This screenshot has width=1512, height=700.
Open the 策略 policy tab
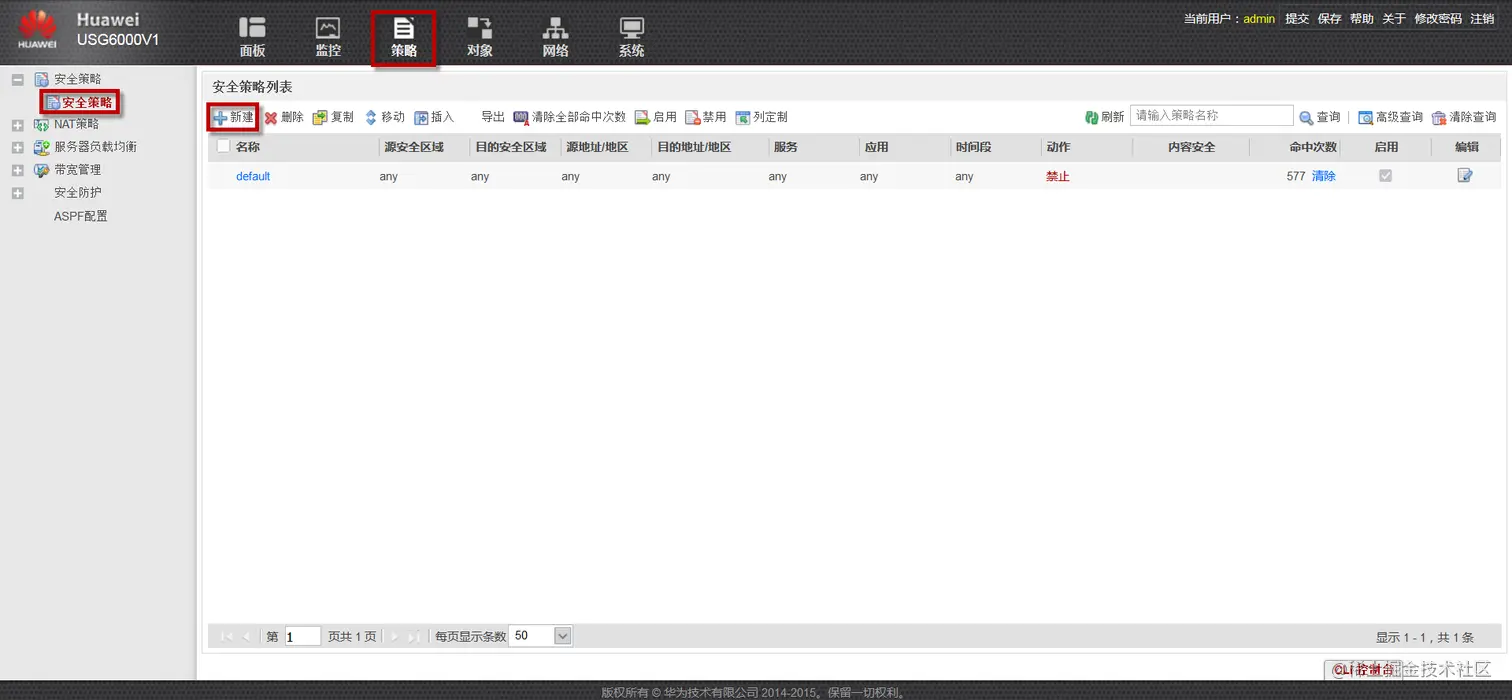(404, 37)
